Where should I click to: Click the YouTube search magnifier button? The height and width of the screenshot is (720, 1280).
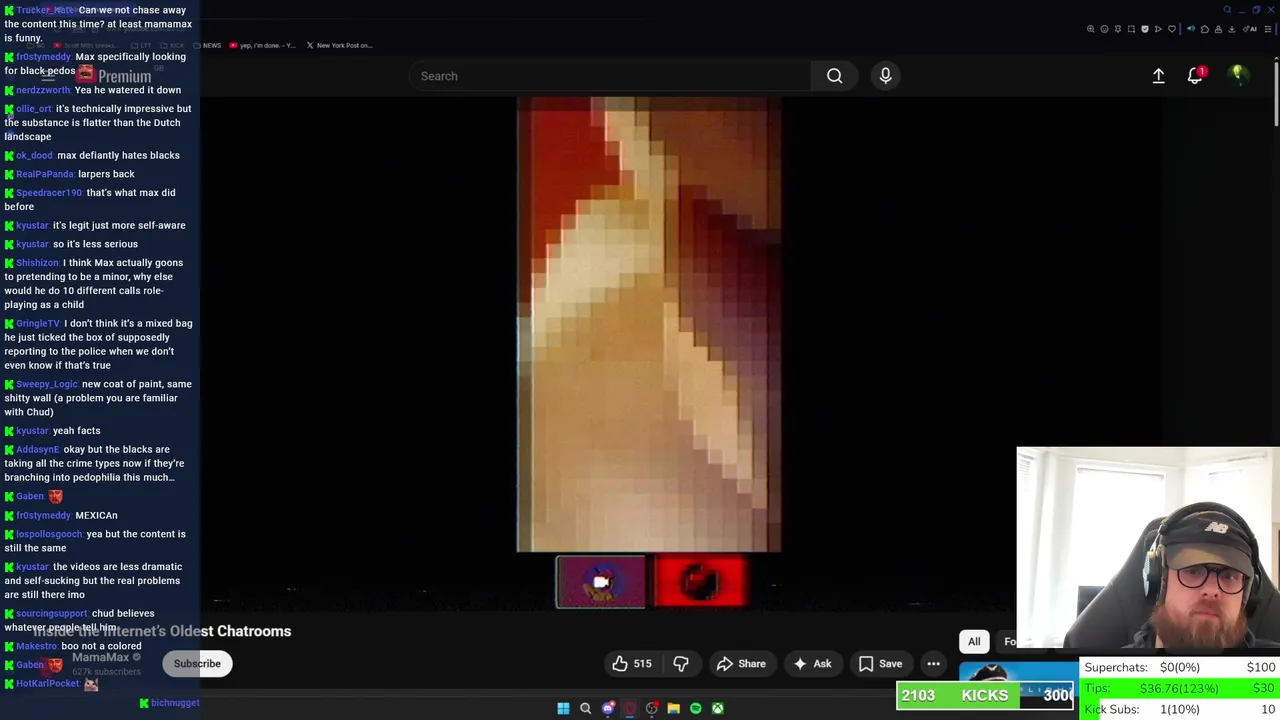click(x=834, y=76)
